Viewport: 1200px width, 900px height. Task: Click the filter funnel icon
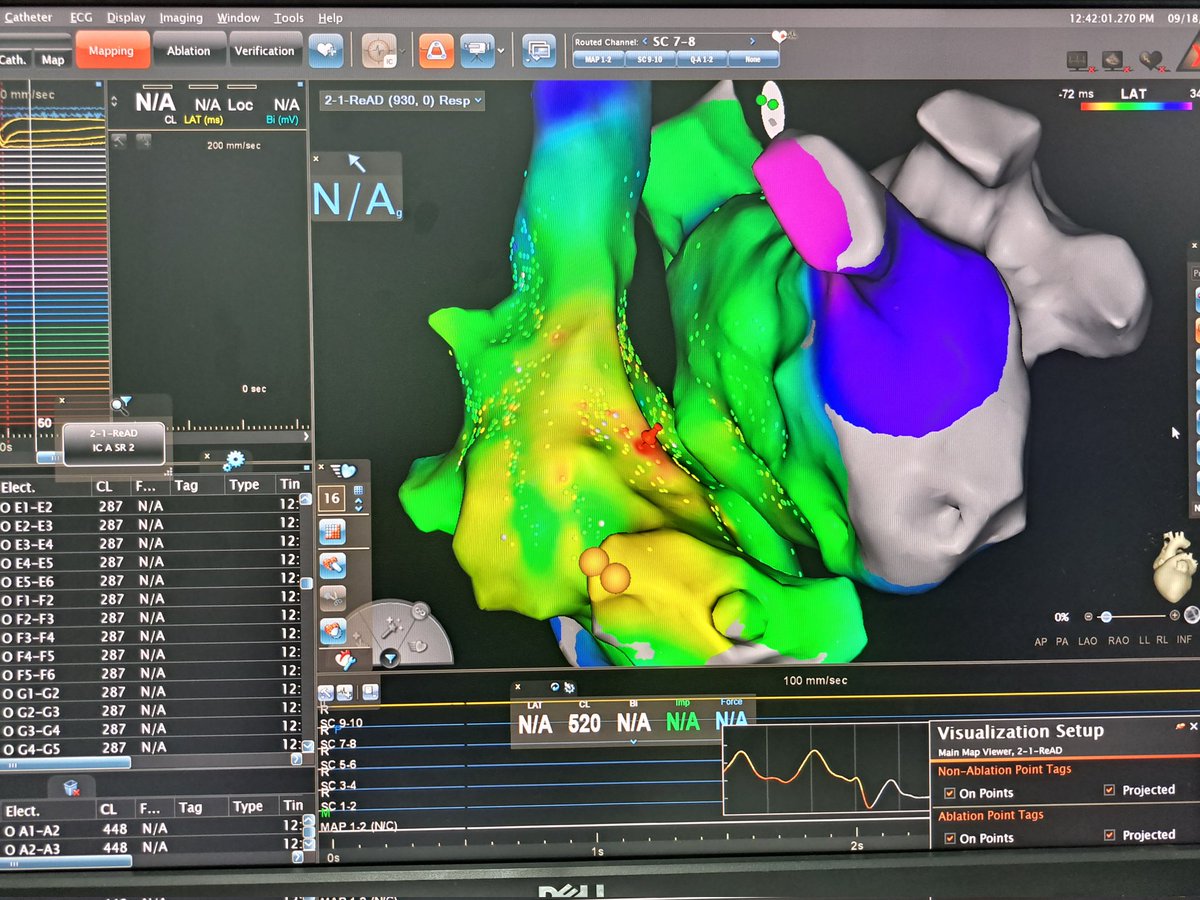pyautogui.click(x=390, y=657)
